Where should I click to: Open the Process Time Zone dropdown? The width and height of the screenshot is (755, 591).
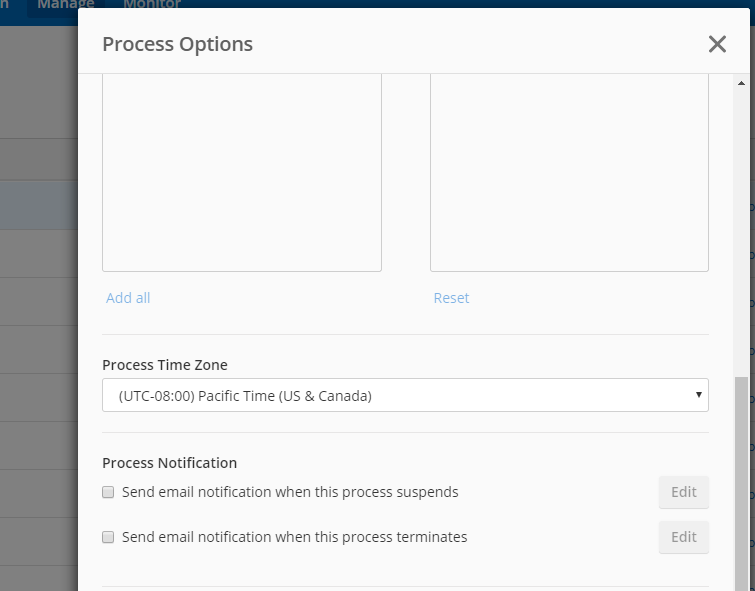click(x=405, y=395)
